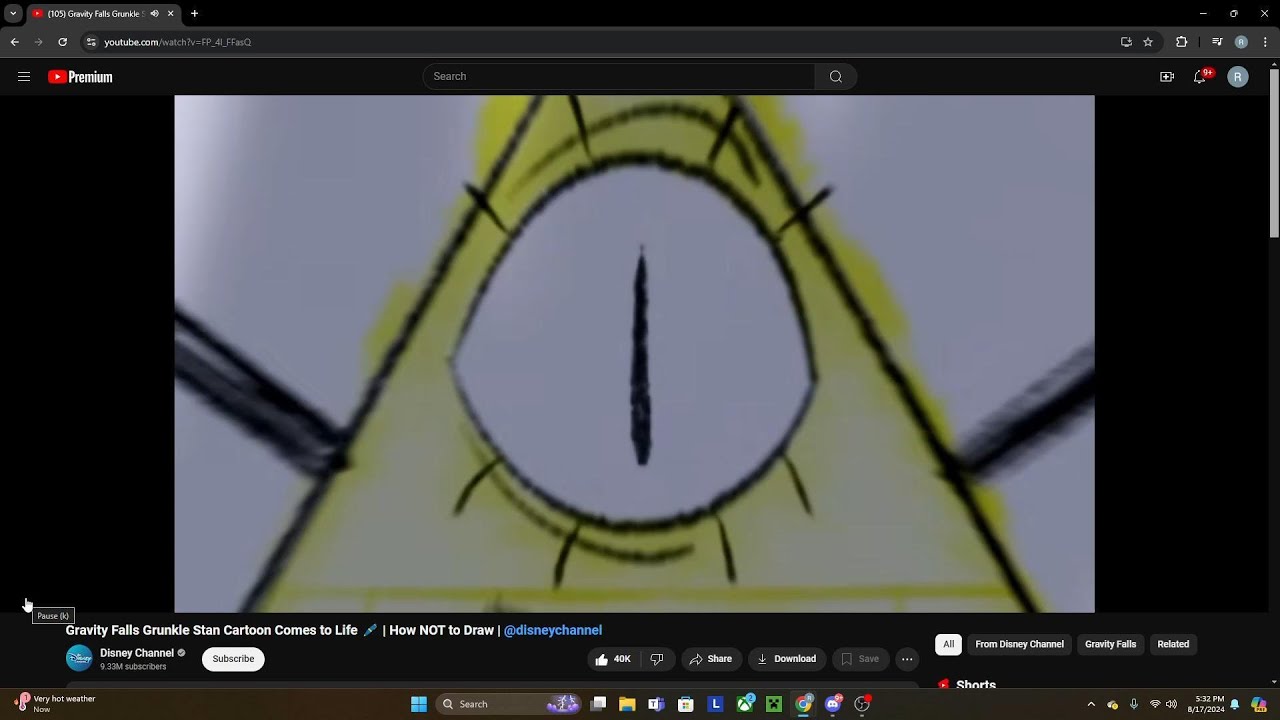
Task: Open Task View on the taskbar
Action: point(598,704)
